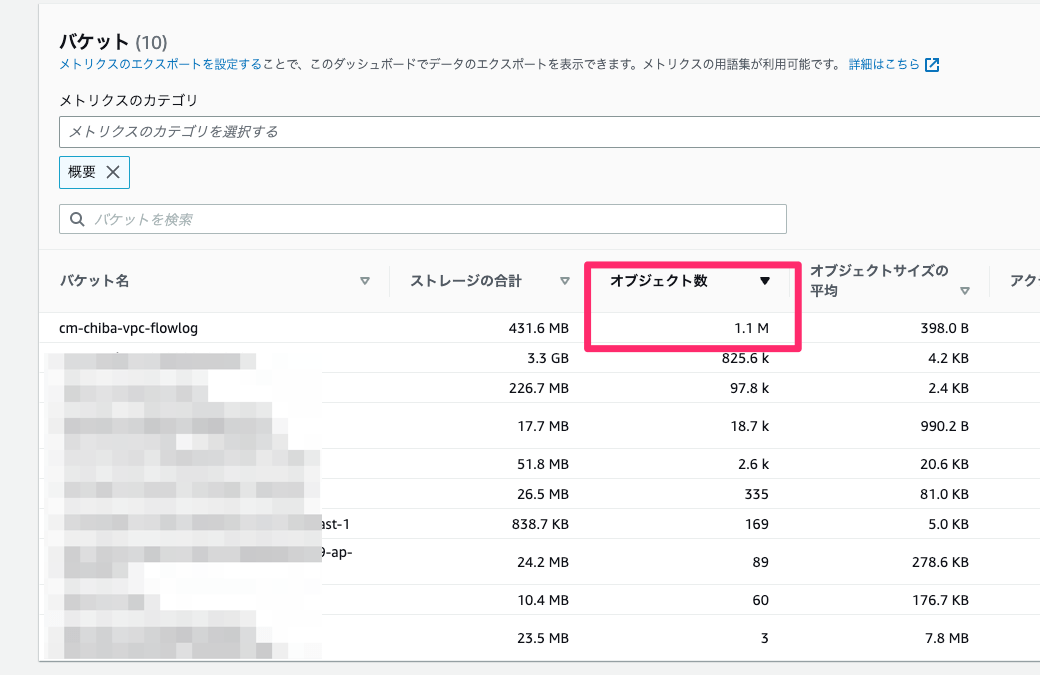The image size is (1040, 675).
Task: Click the X icon to remove the 概要 filter
Action: pos(115,172)
